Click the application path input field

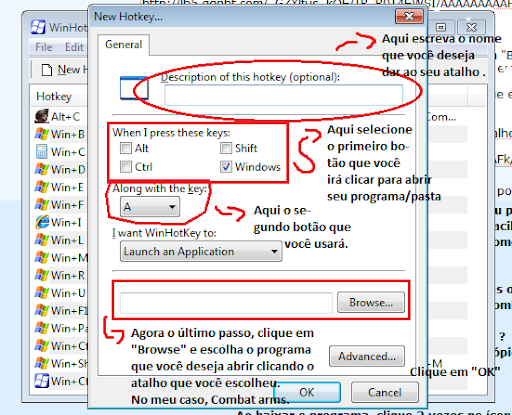click(226, 303)
